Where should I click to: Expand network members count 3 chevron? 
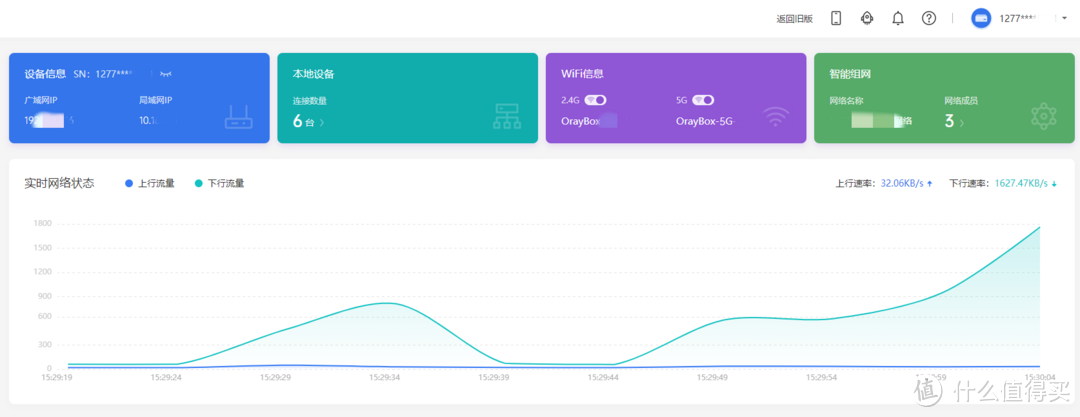(962, 123)
